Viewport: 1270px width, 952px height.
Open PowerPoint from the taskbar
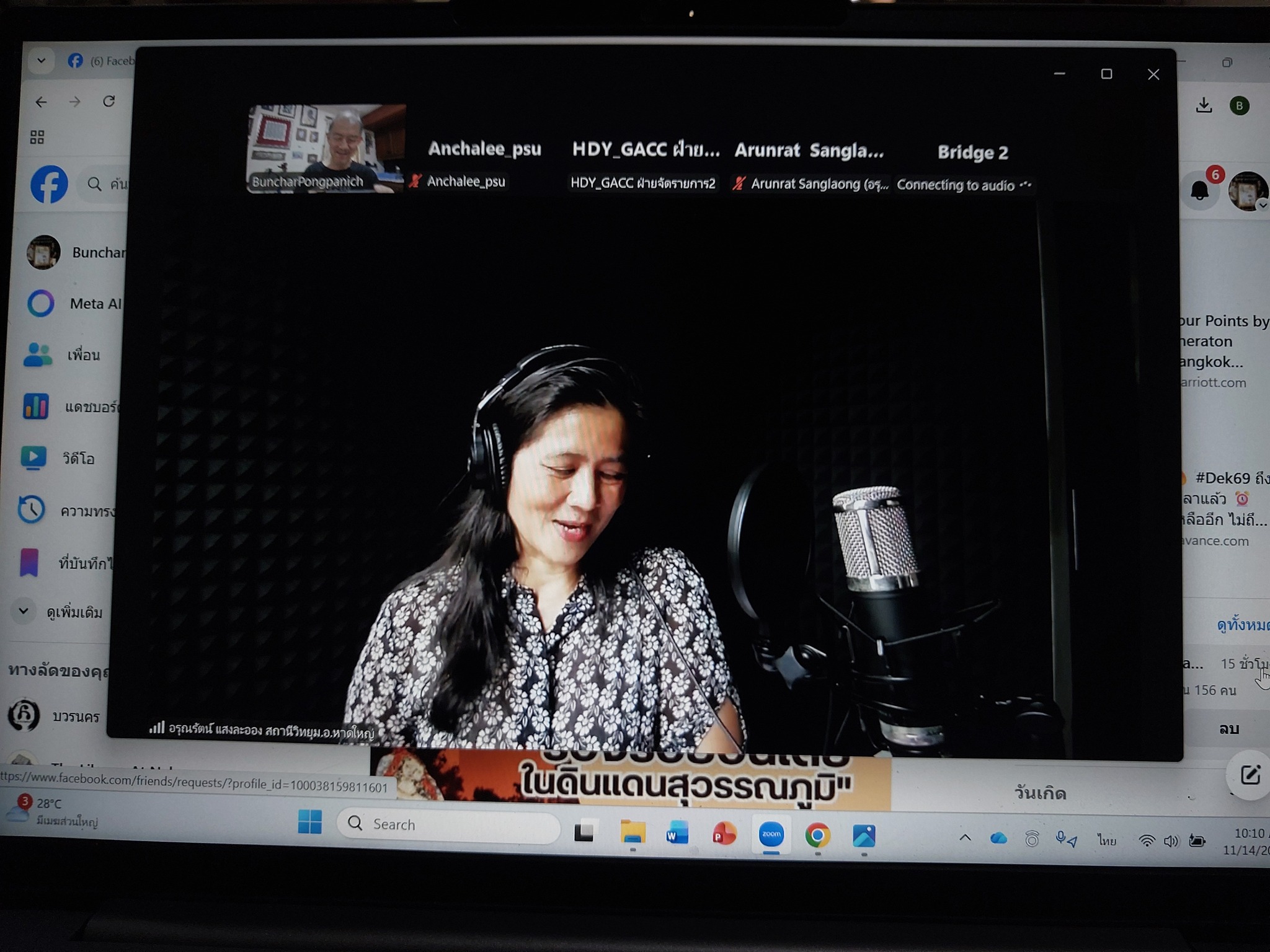tap(723, 835)
